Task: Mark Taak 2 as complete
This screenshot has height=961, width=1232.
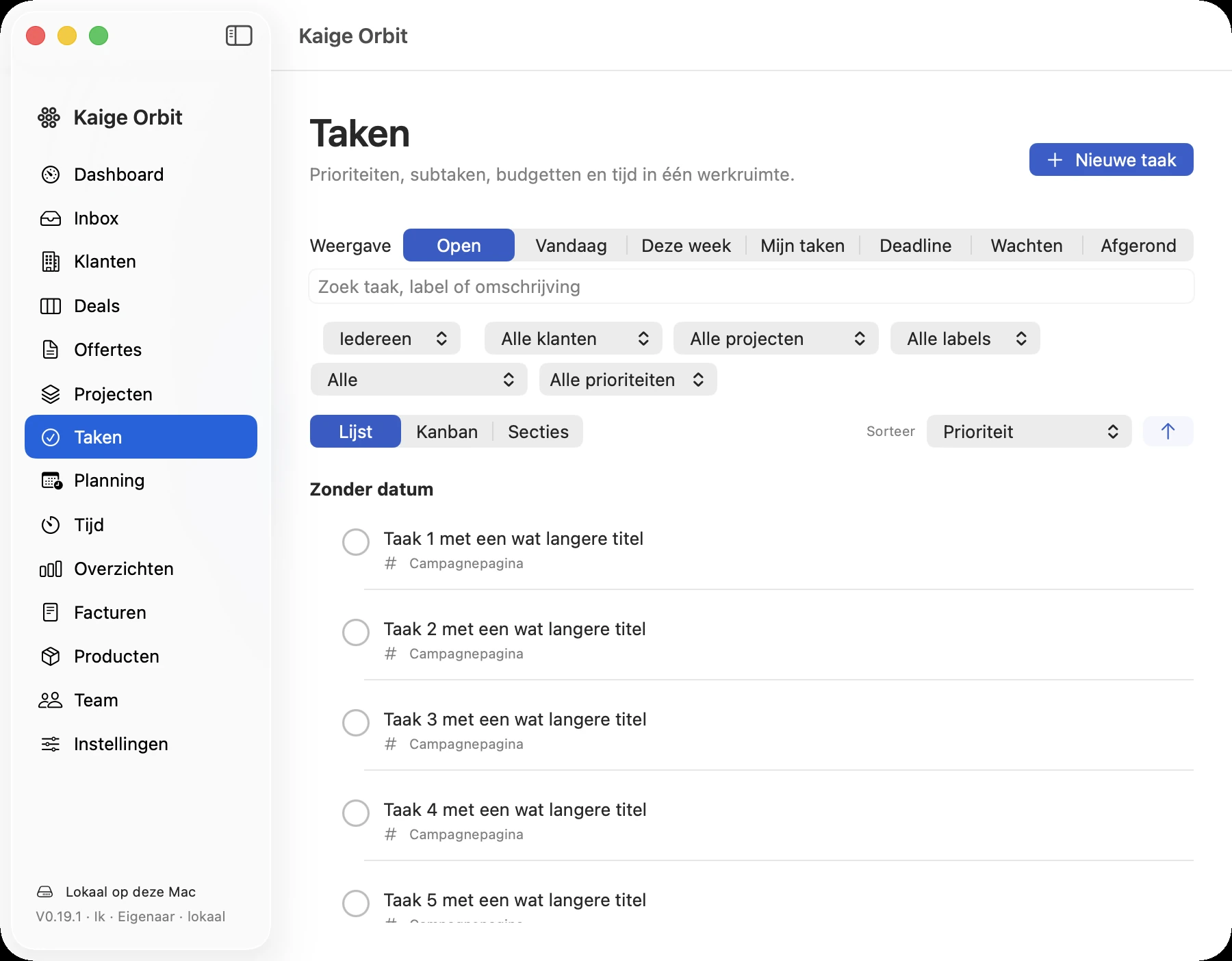Action: pyautogui.click(x=356, y=632)
